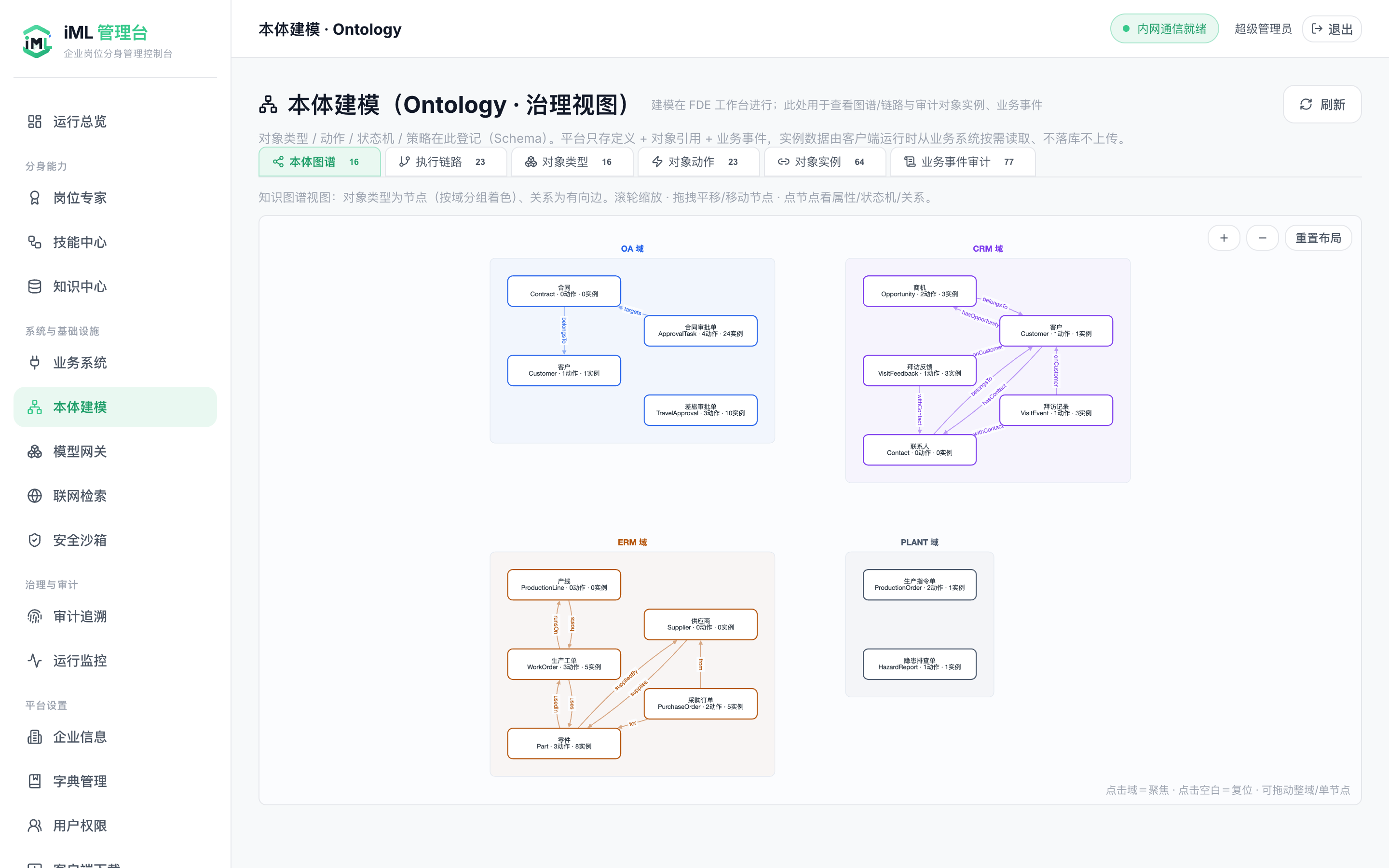Image resolution: width=1389 pixels, height=868 pixels.
Task: Click the targets edge label
Action: tap(632, 311)
